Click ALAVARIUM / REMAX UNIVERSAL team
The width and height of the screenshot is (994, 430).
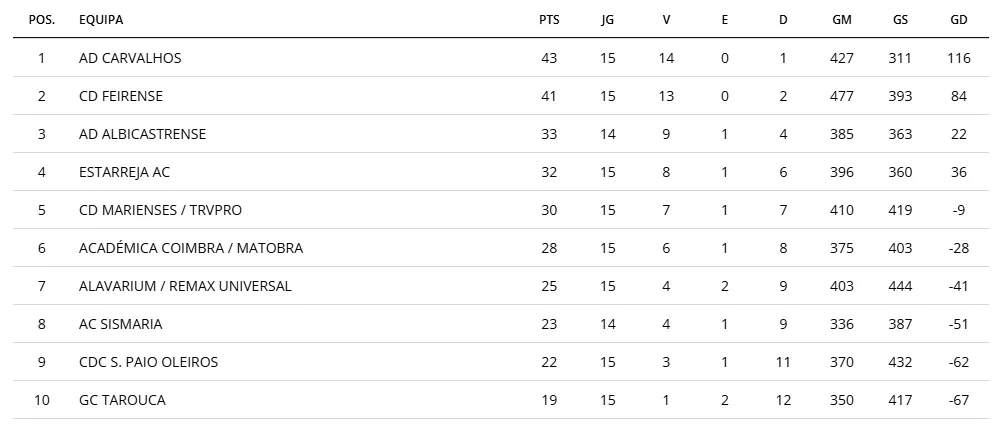[185, 286]
